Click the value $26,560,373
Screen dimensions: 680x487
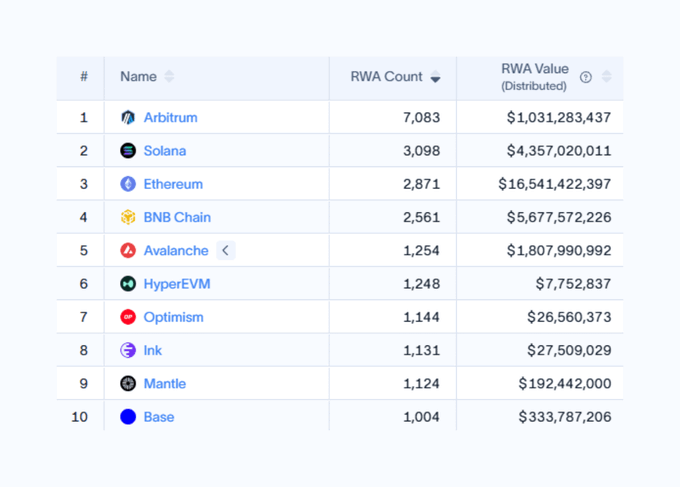(569, 317)
